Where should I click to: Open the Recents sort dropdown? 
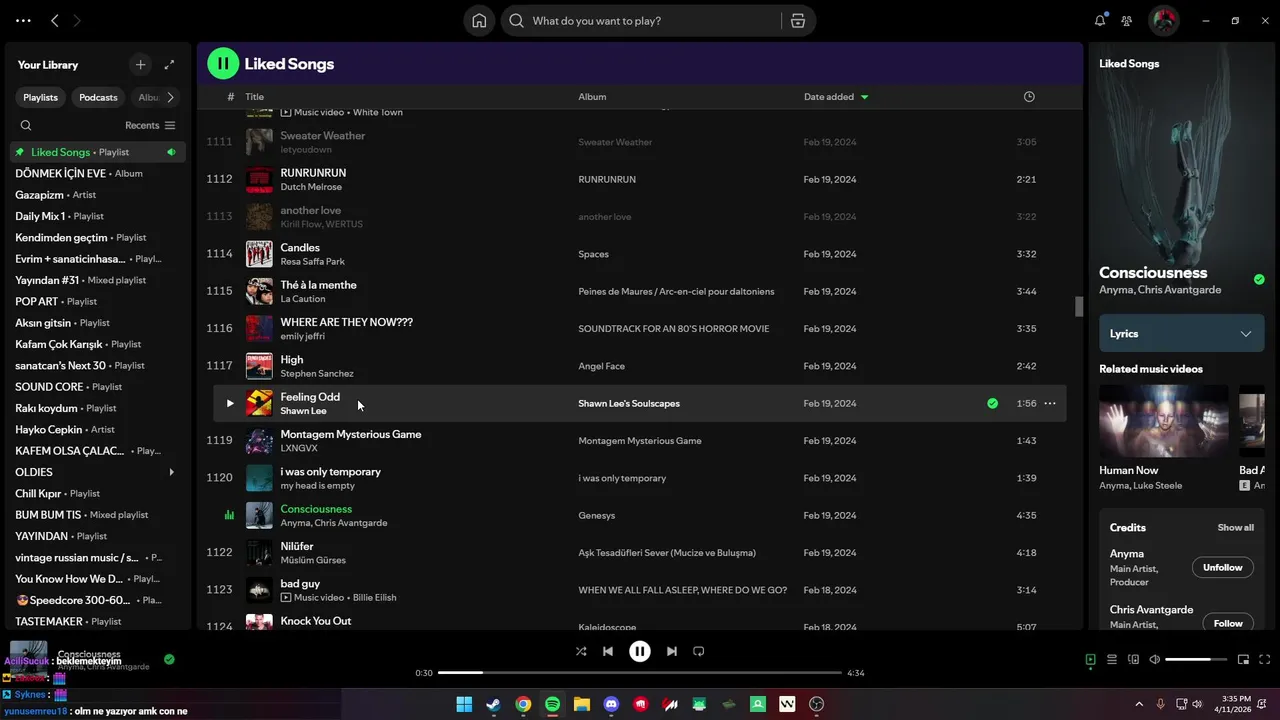(x=150, y=126)
